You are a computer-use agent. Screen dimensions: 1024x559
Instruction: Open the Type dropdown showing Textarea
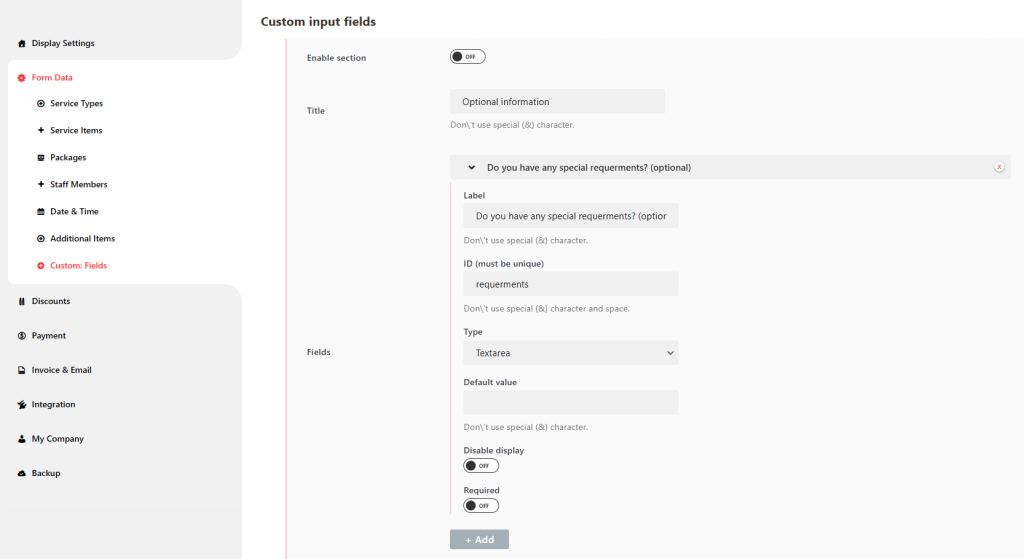pos(570,353)
